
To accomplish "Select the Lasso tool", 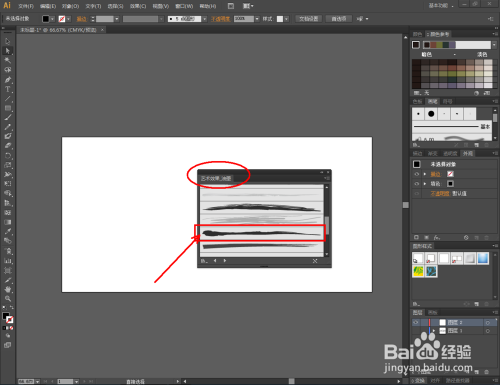I will [x=7, y=70].
